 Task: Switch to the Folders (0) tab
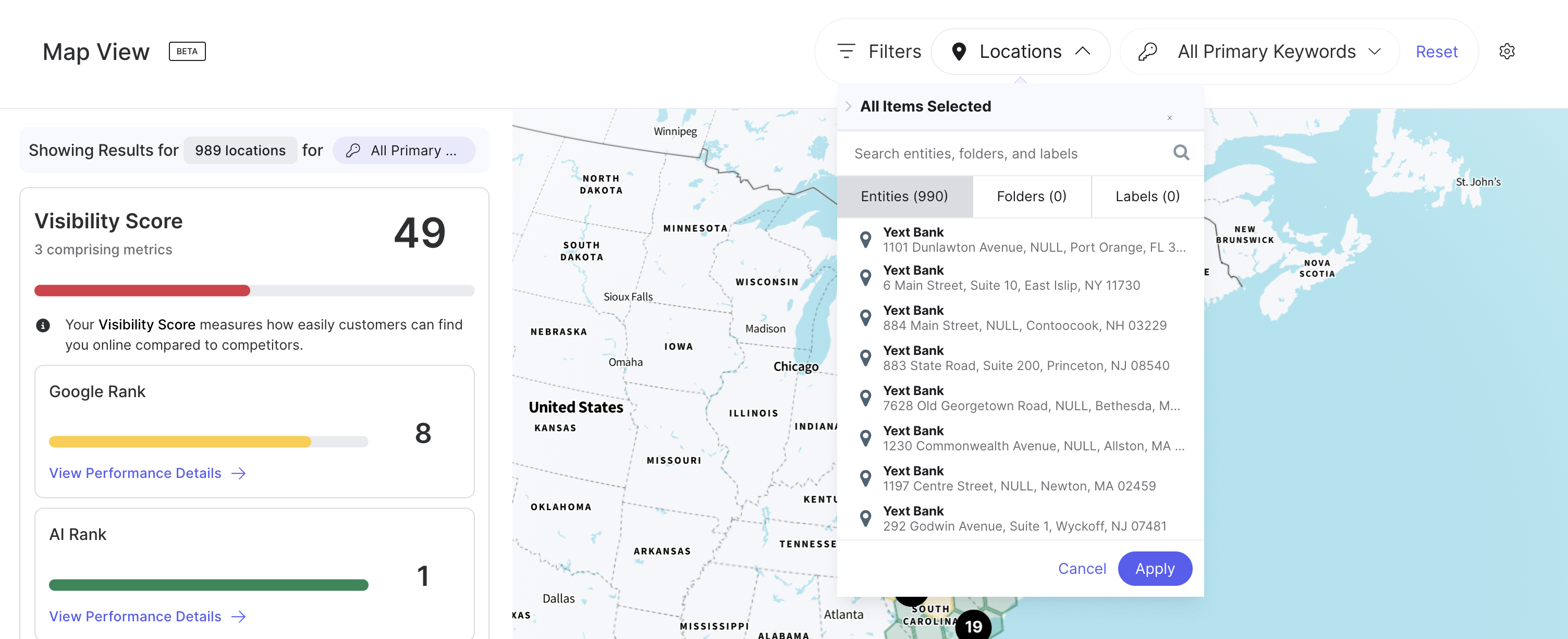(x=1031, y=196)
